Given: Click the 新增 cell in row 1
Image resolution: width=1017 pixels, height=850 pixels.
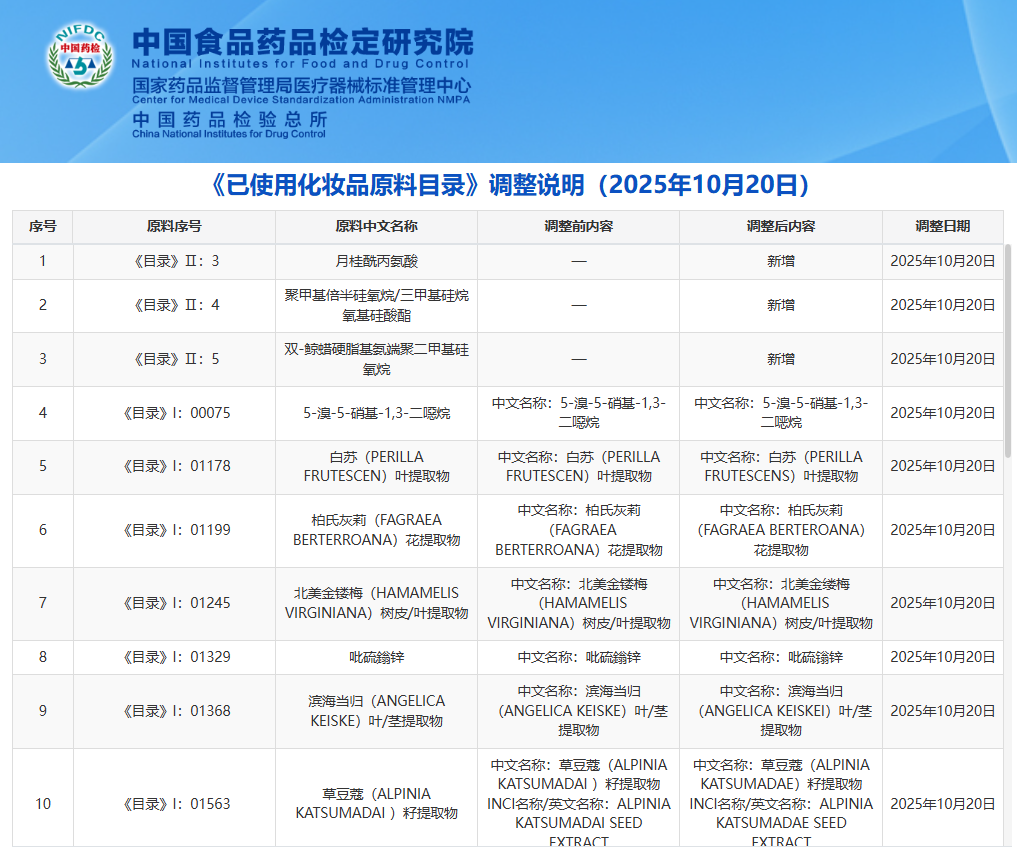Looking at the screenshot, I should tap(780, 262).
